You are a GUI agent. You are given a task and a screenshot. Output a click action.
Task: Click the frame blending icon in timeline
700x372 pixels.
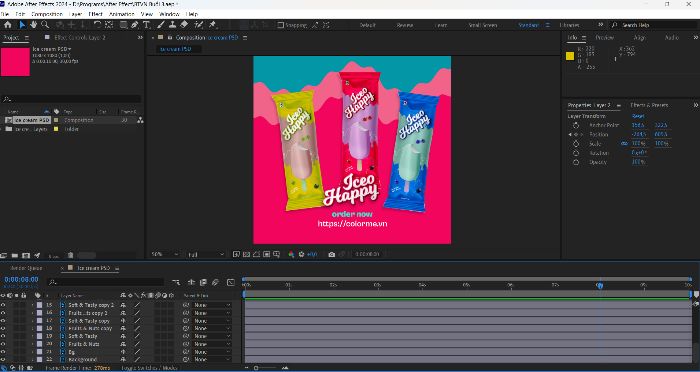point(203,282)
